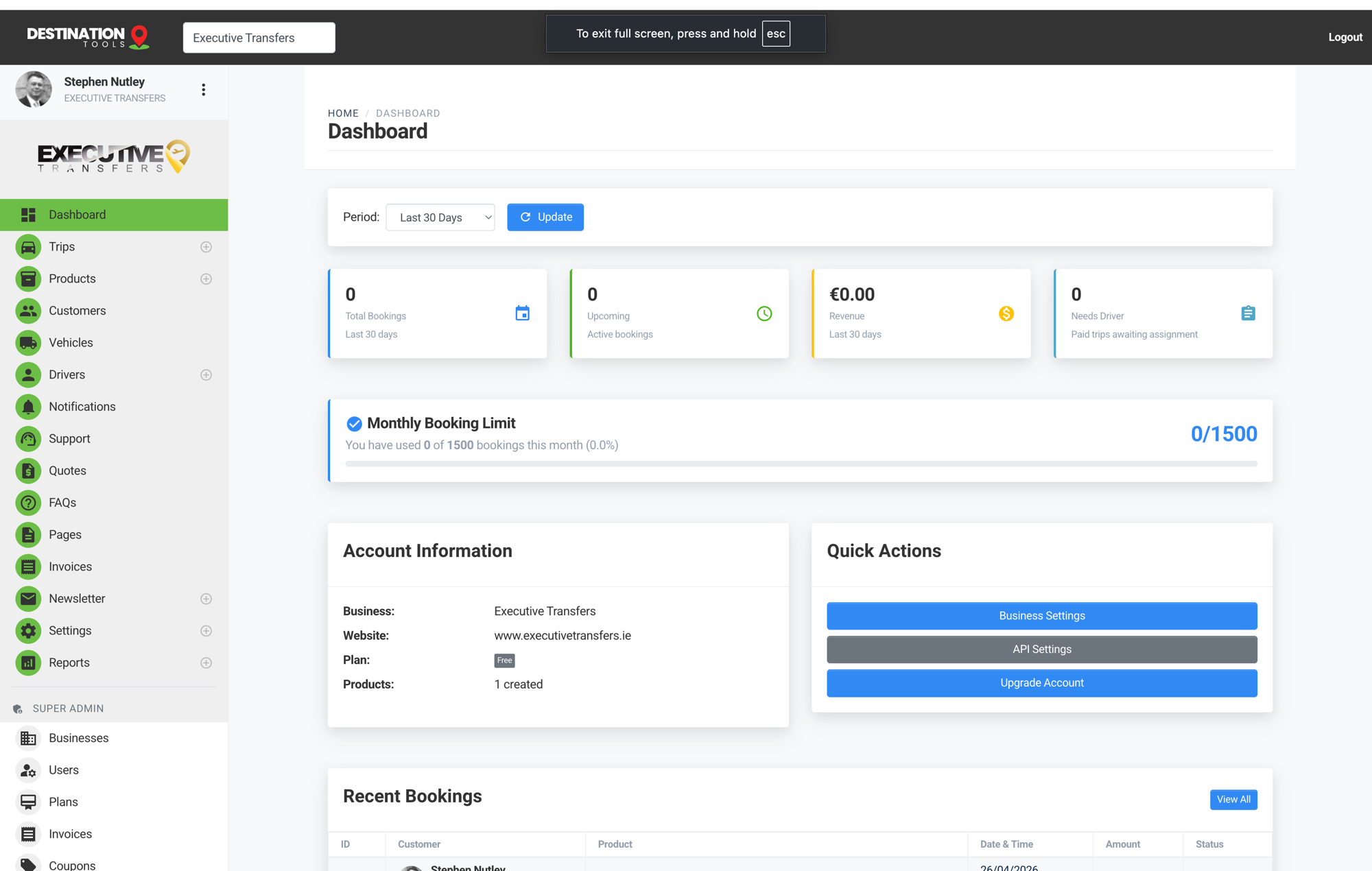Expand the Trips submenu plus icon

pos(206,247)
